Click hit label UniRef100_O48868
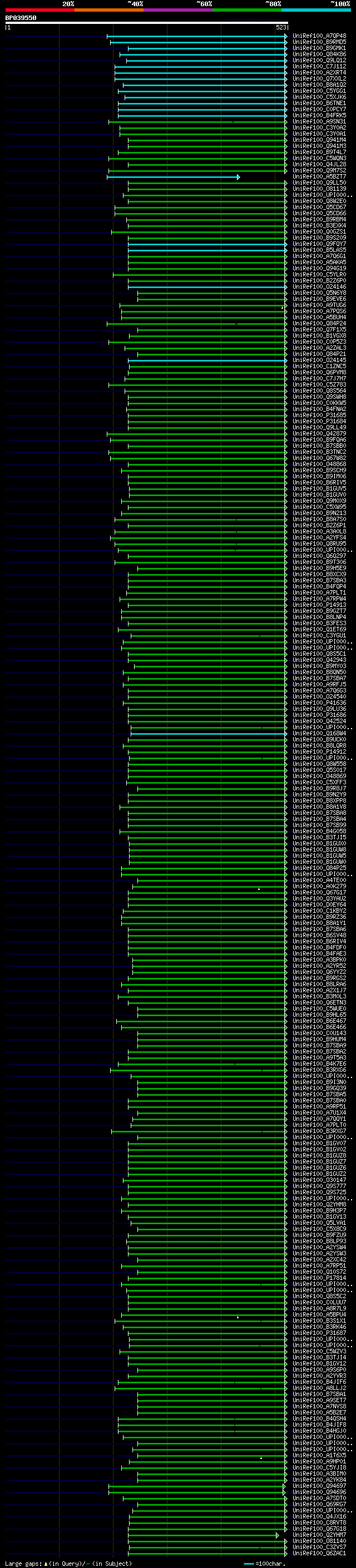 (x=319, y=464)
